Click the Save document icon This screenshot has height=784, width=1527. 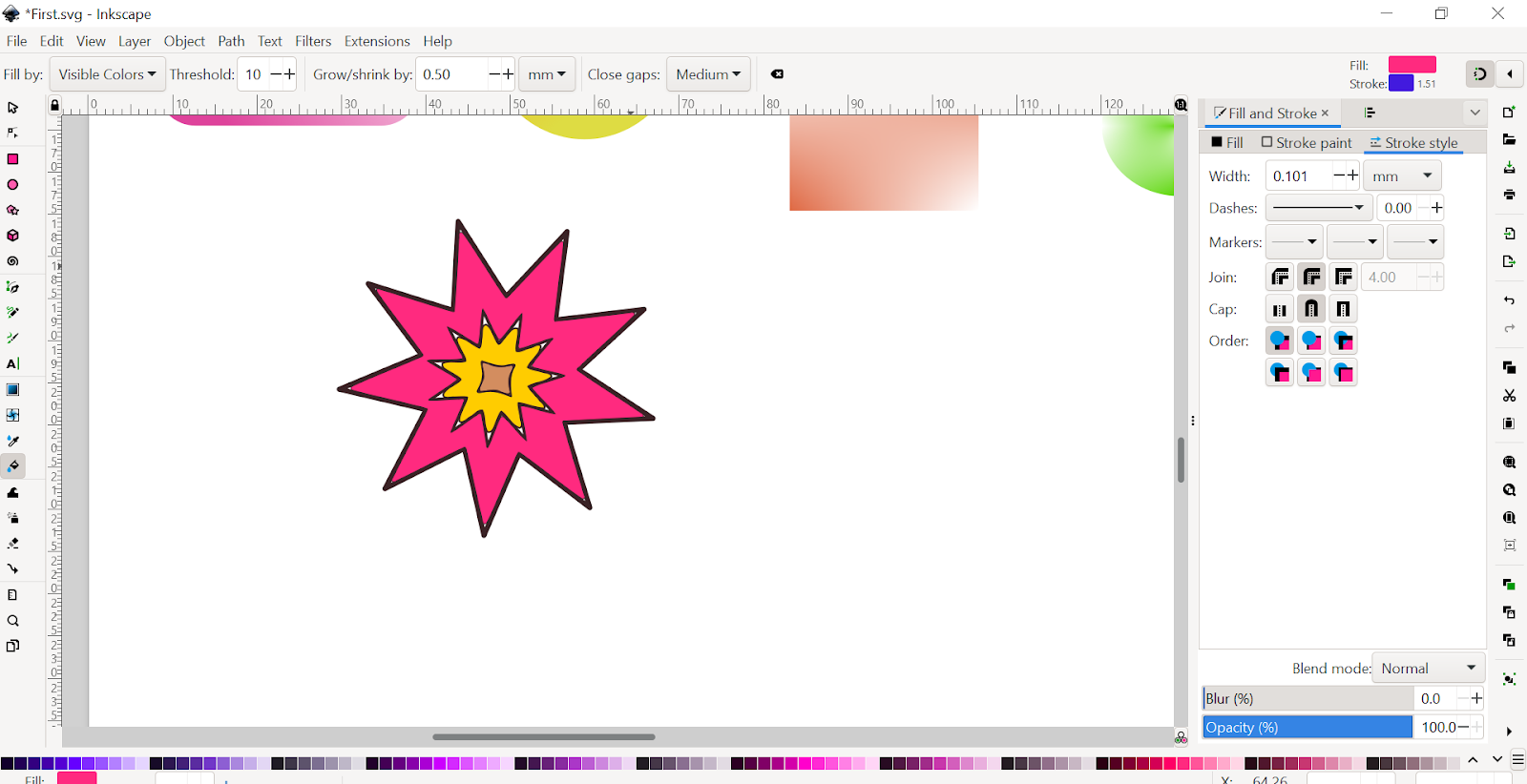1509,168
